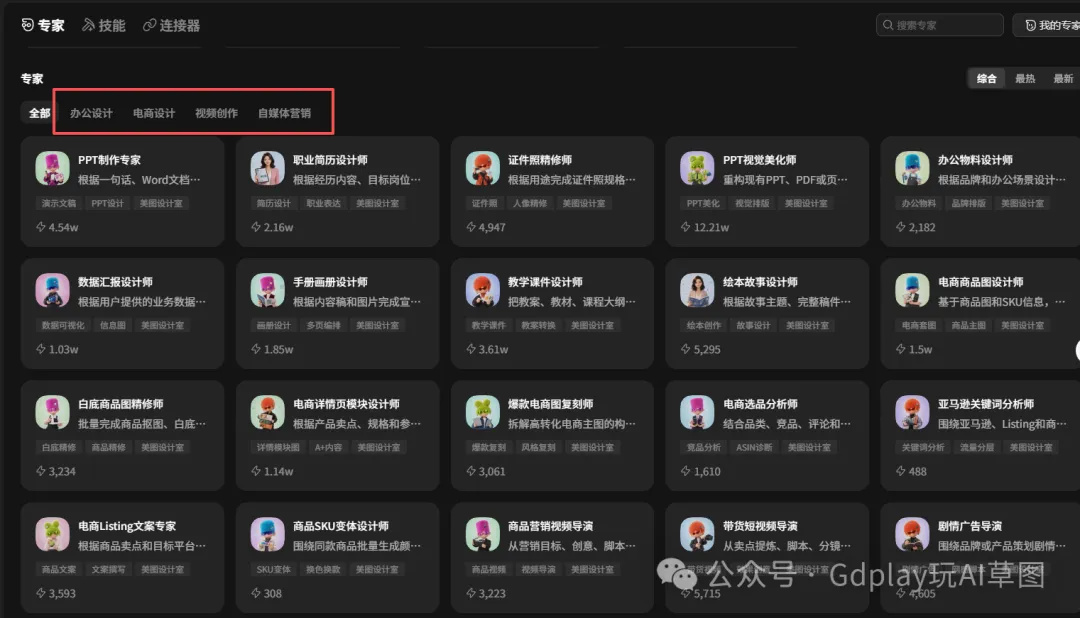
Task: Open the 电商选品分析师 title link
Action: [x=760, y=404]
